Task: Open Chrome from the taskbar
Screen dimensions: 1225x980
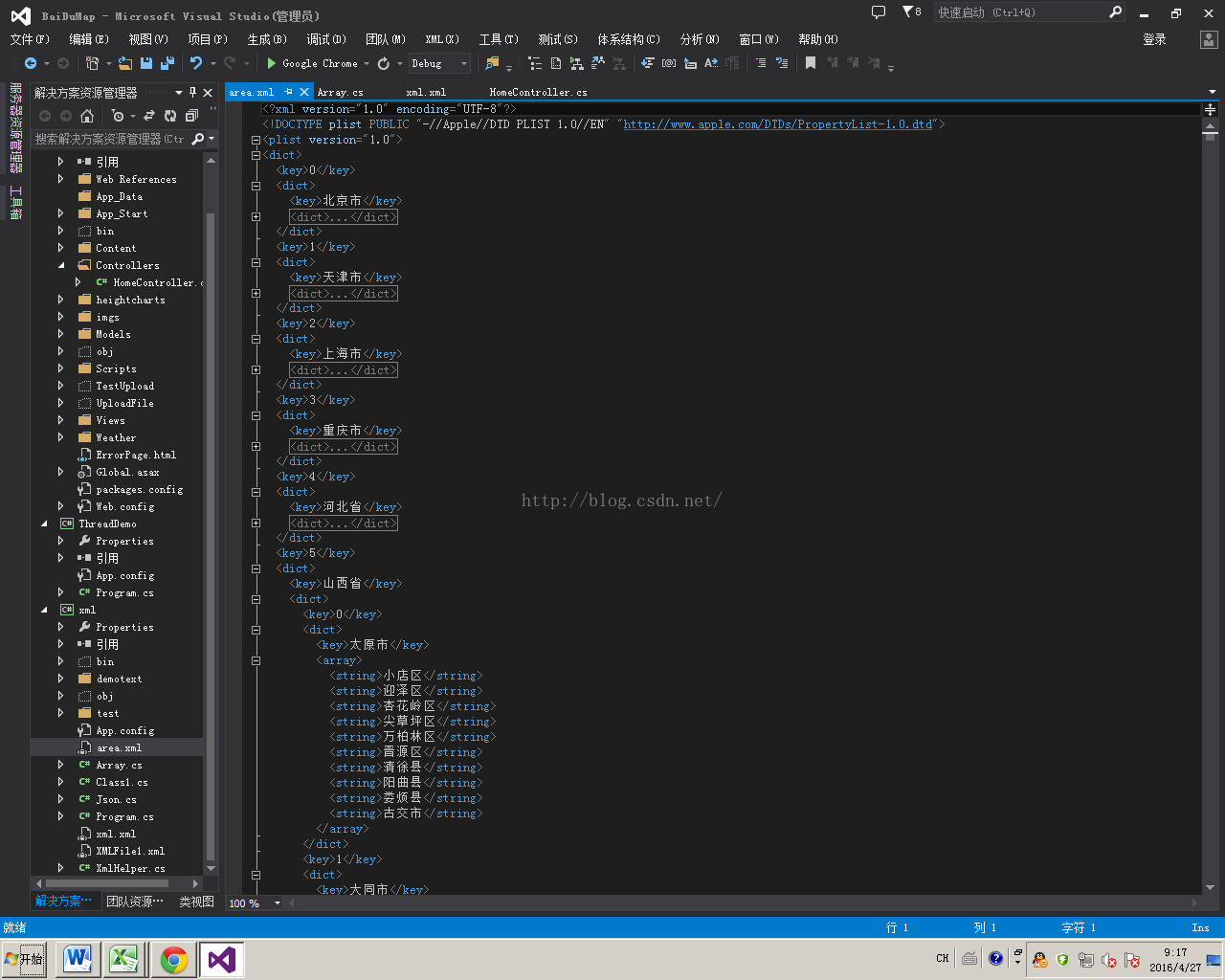Action: point(173,959)
